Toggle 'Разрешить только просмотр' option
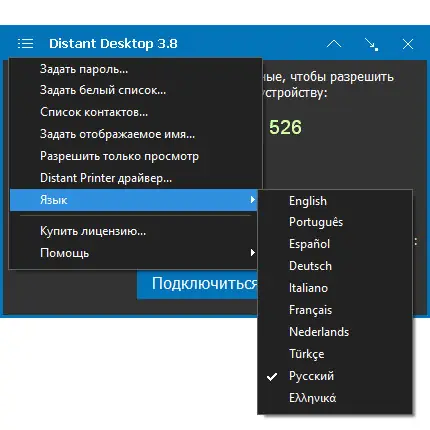Screen dimensions: 430x430 tap(133, 156)
